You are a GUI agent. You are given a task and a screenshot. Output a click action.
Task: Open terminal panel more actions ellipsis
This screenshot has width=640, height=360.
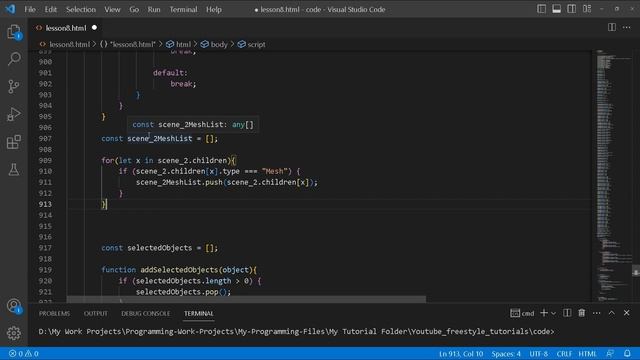click(x=596, y=313)
